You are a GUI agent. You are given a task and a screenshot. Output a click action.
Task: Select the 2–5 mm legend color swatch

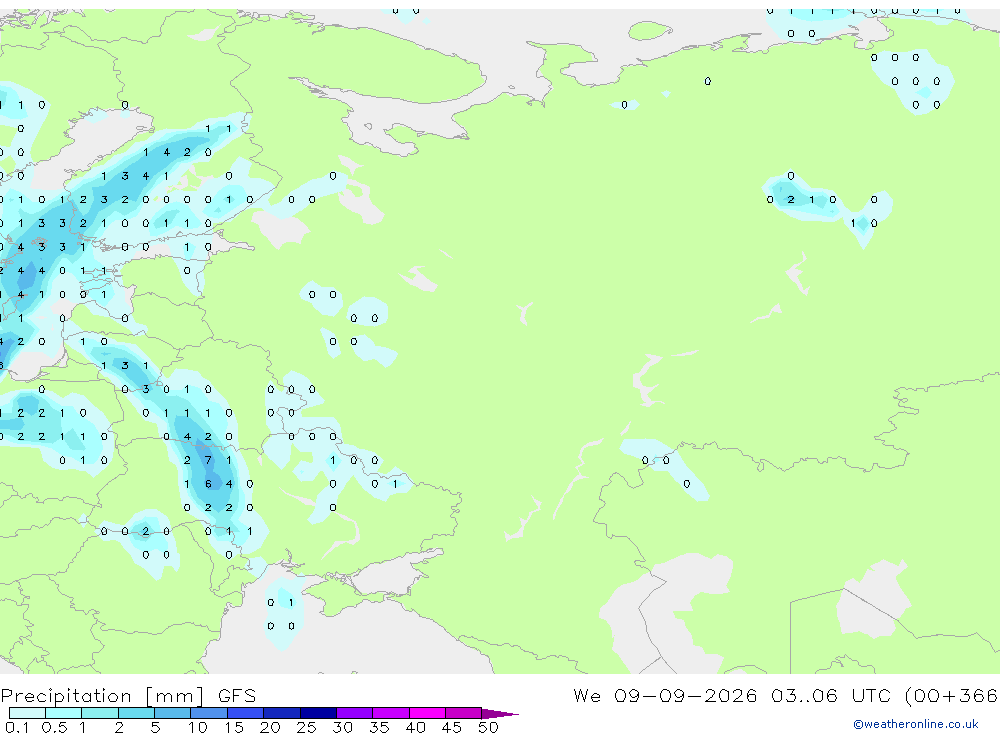tap(136, 713)
